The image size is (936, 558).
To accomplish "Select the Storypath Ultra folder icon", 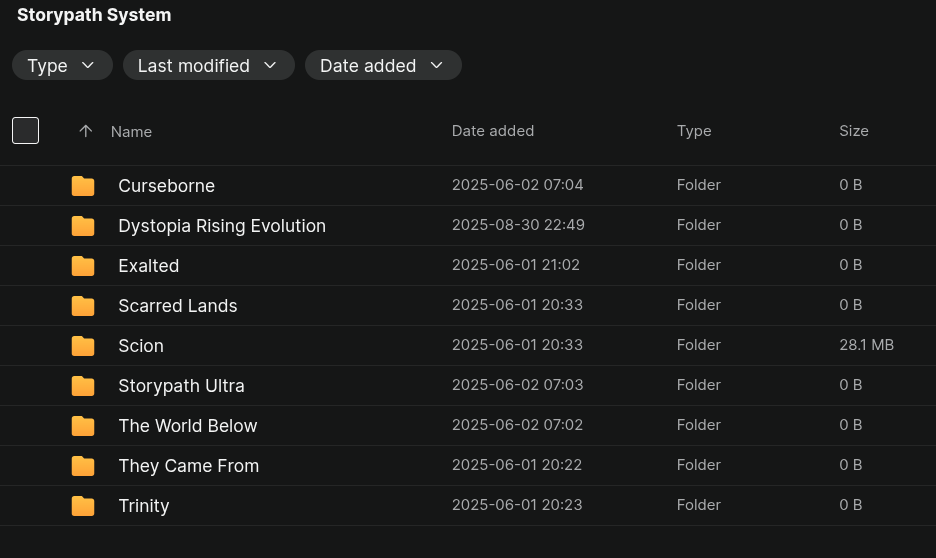I will pos(83,386).
